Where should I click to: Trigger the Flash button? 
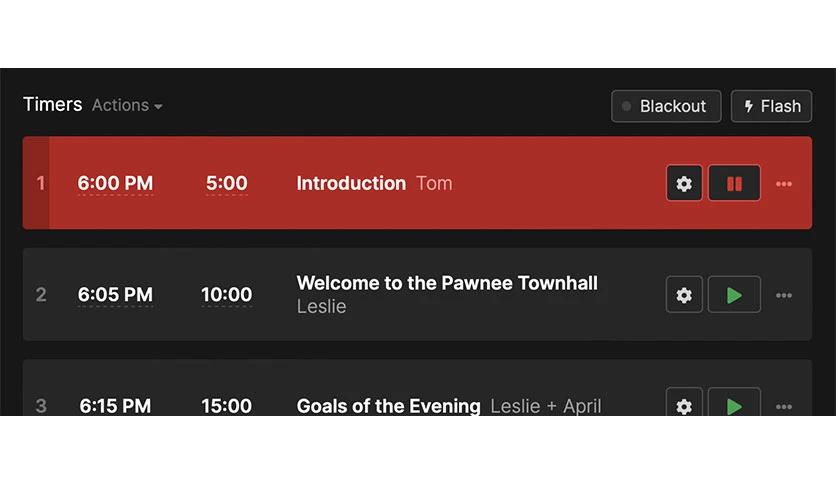[771, 106]
